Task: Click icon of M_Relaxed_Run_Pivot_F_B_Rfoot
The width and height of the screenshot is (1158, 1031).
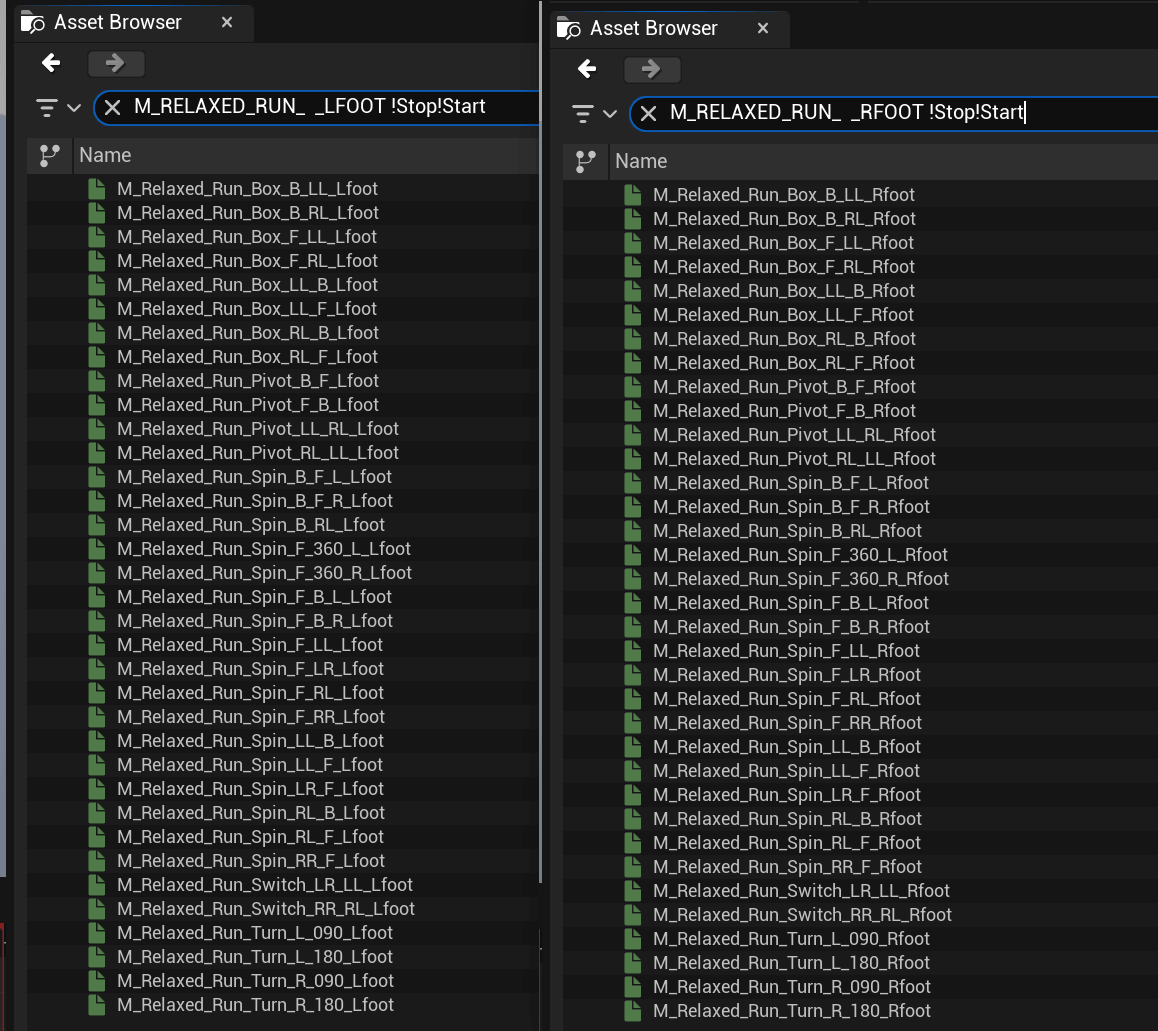Action: point(633,411)
